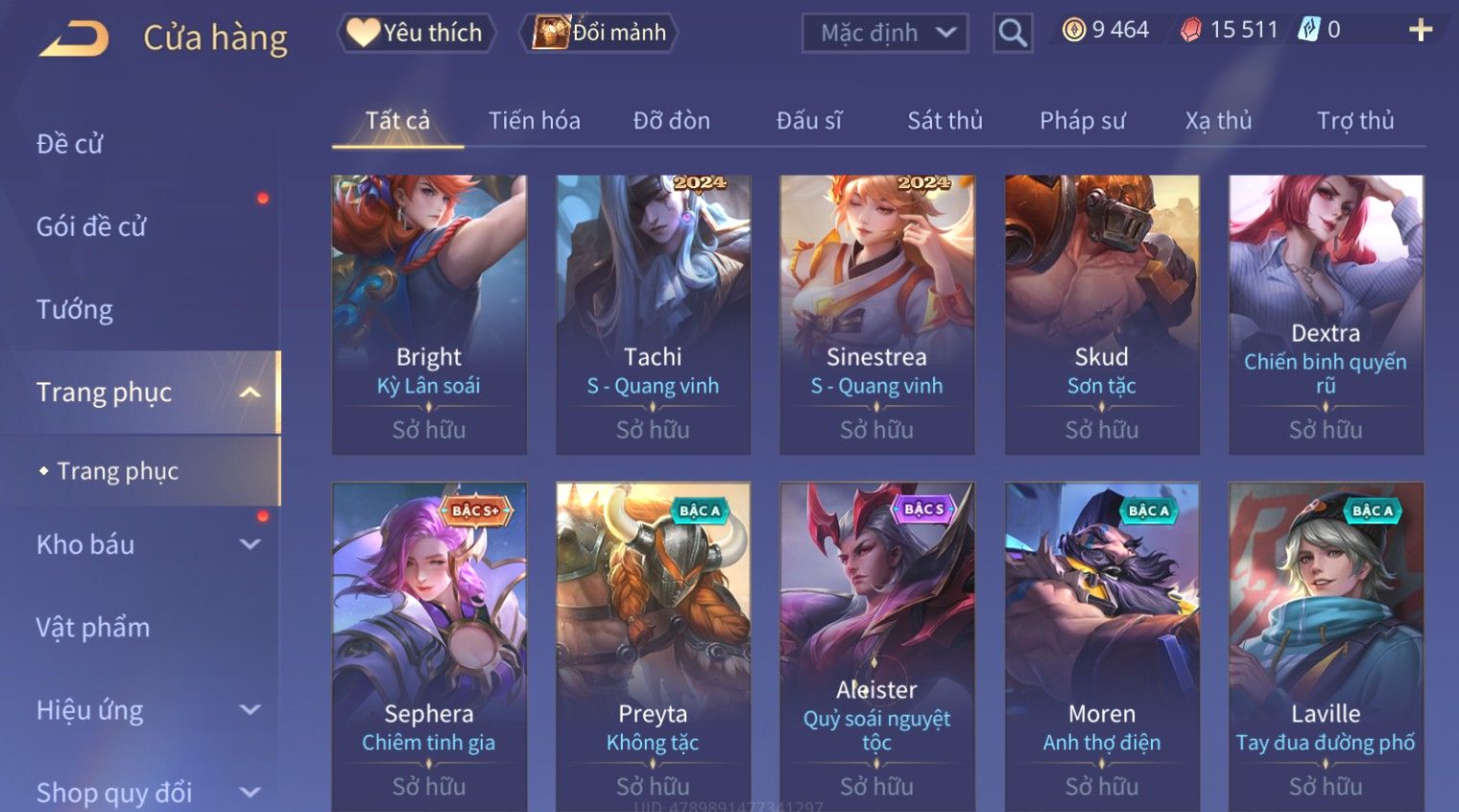This screenshot has width=1459, height=812.
Task: Collapse the Trang phục sidebar section
Action: [250, 393]
